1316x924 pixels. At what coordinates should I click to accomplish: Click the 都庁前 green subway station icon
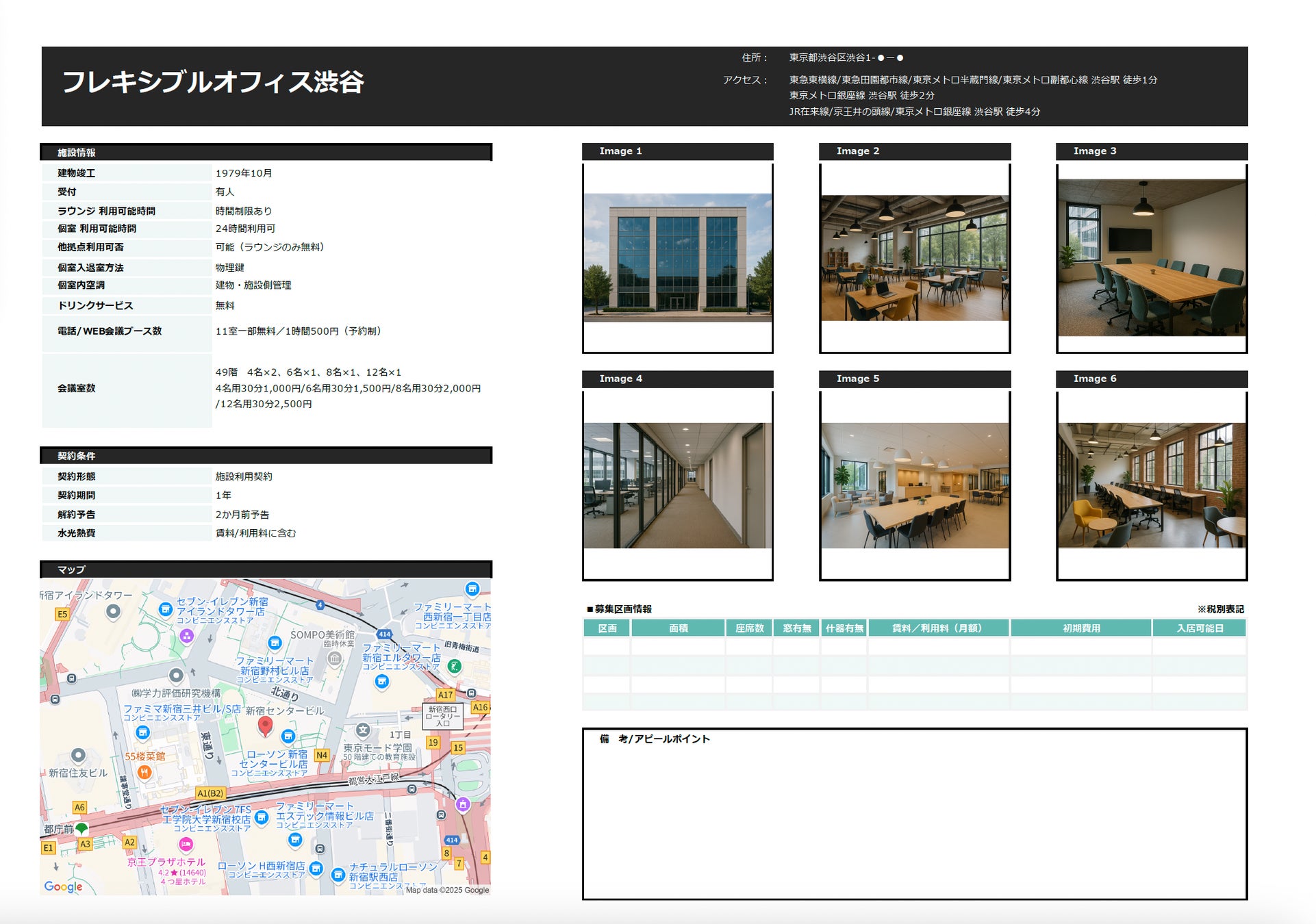82,829
